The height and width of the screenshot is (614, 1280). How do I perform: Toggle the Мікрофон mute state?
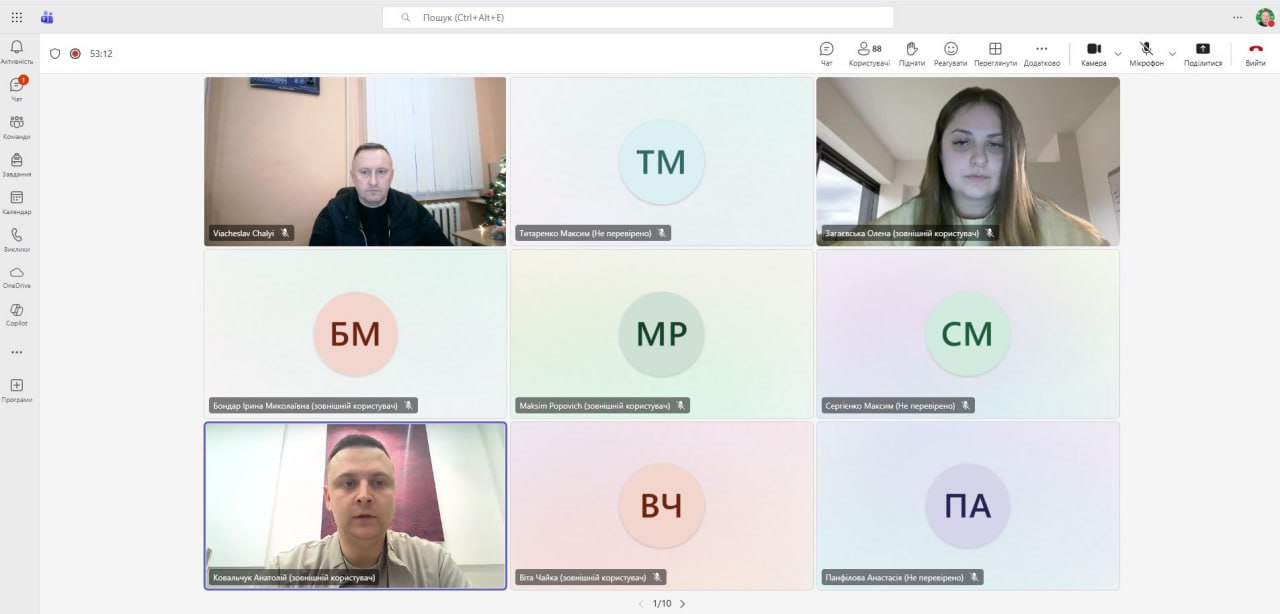(x=1146, y=53)
